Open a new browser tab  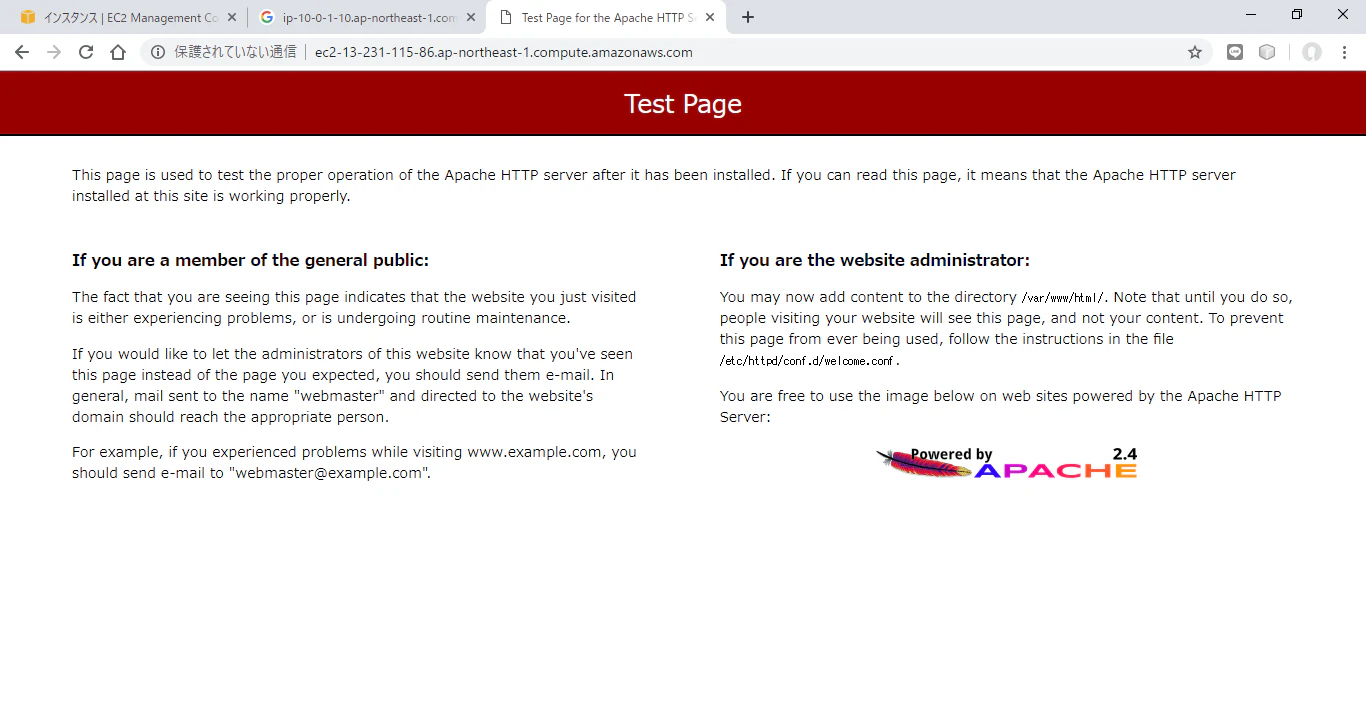click(748, 17)
